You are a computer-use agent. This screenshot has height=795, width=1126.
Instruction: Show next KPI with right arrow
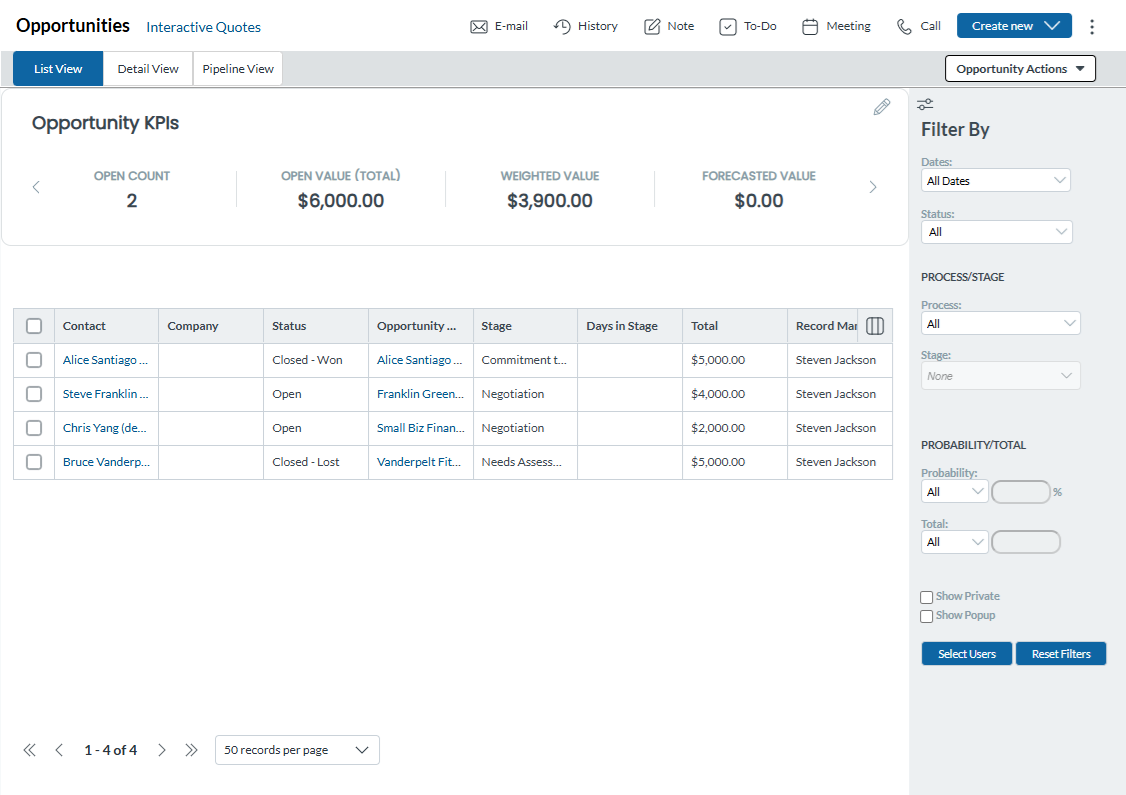[x=873, y=187]
